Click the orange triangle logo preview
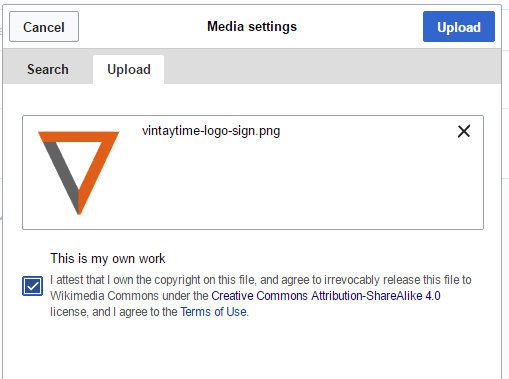 pos(79,173)
